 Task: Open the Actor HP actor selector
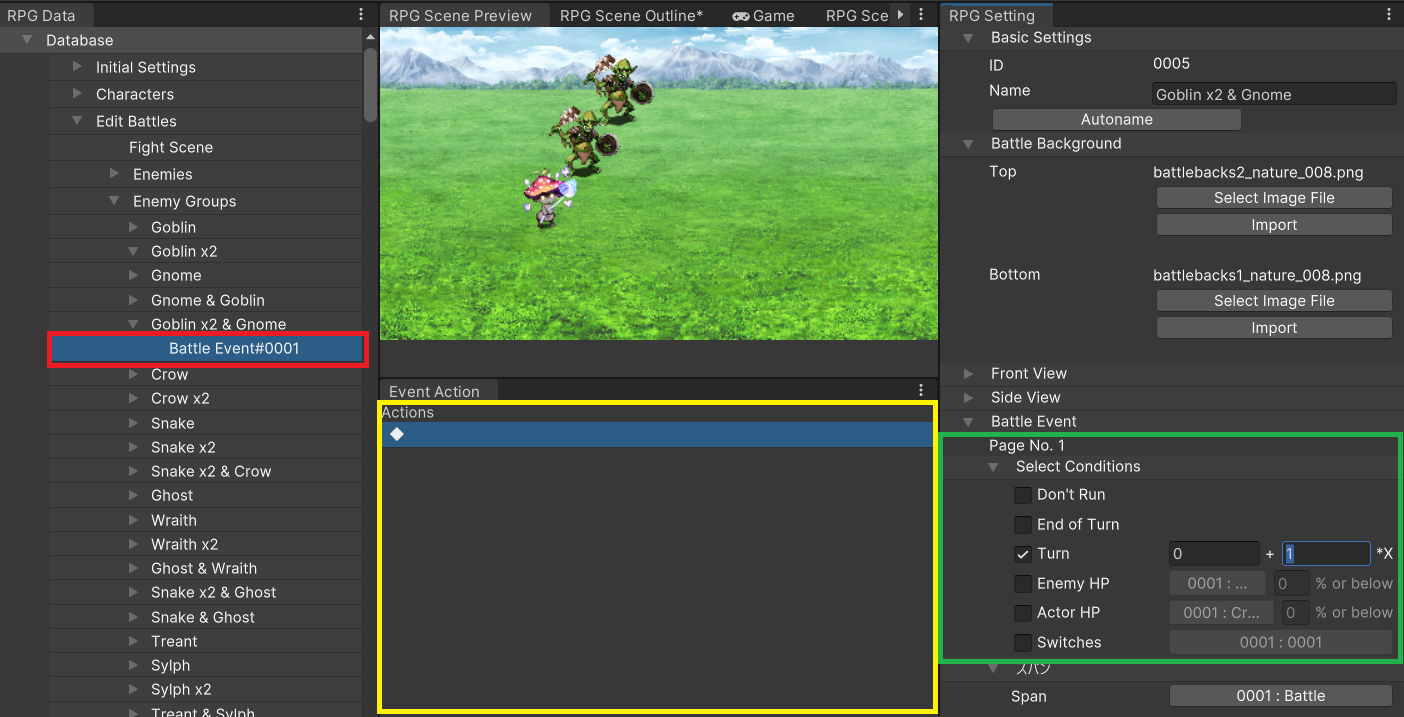1221,613
